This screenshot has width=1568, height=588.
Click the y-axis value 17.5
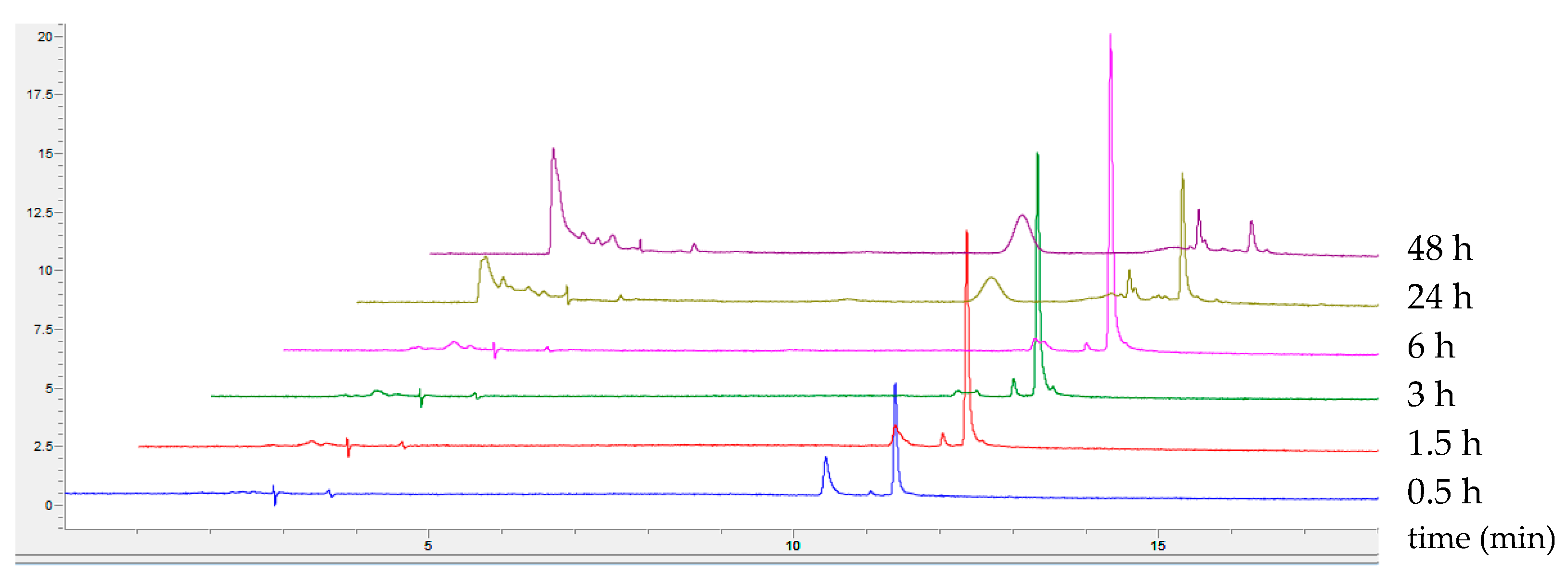(39, 94)
